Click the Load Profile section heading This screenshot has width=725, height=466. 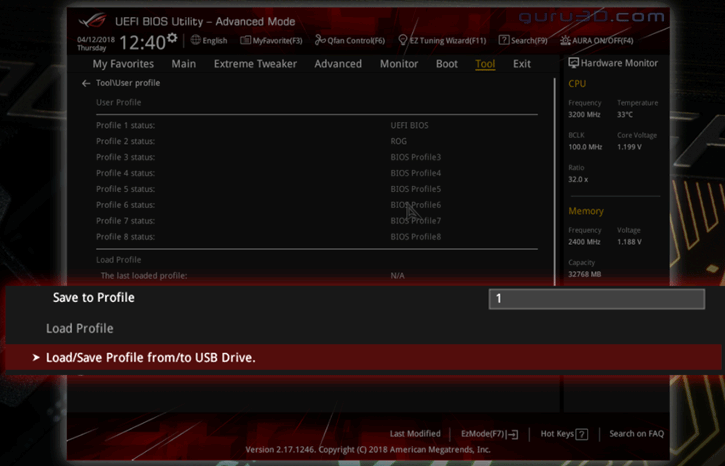click(118, 260)
